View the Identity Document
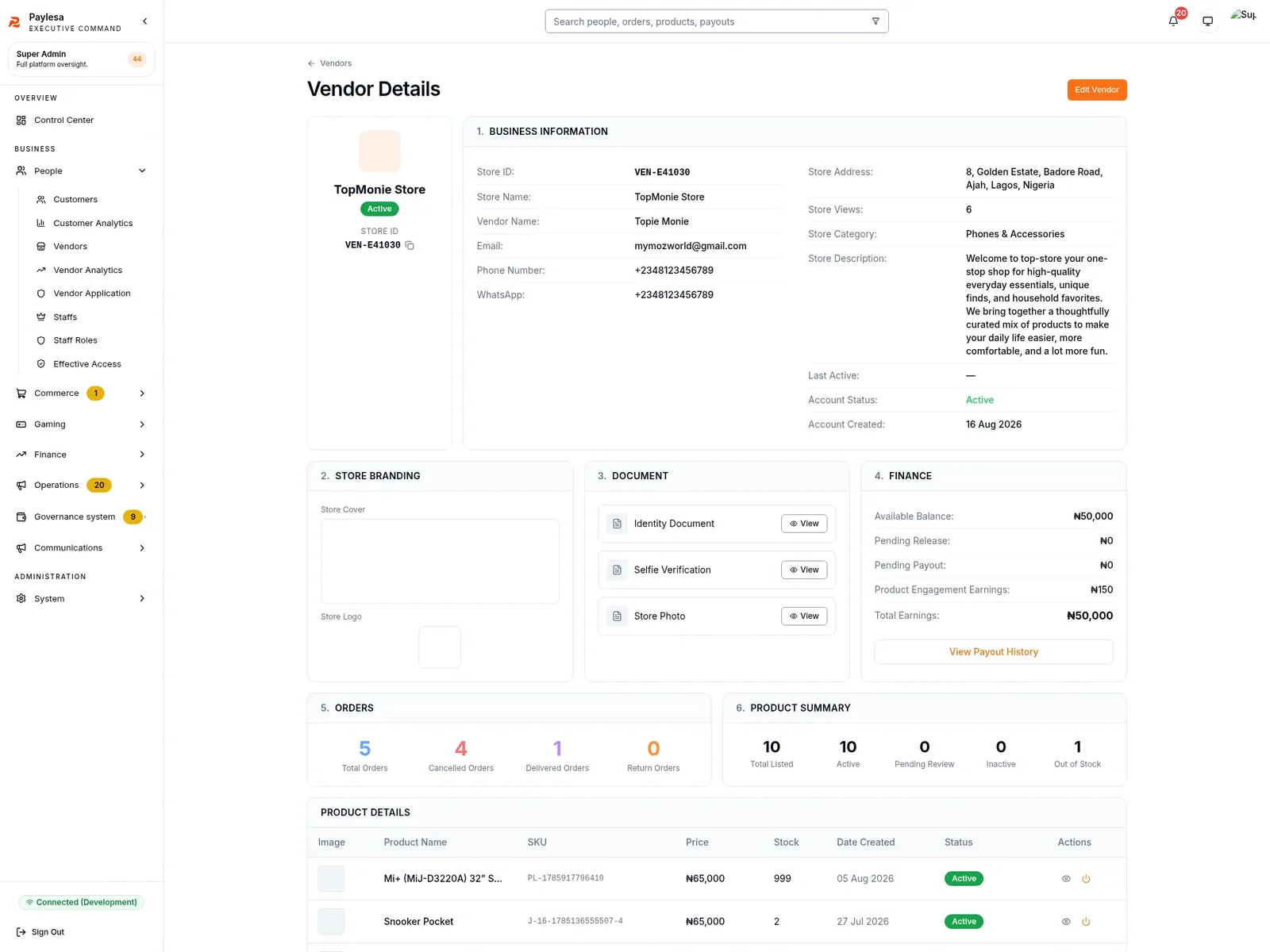 804,524
